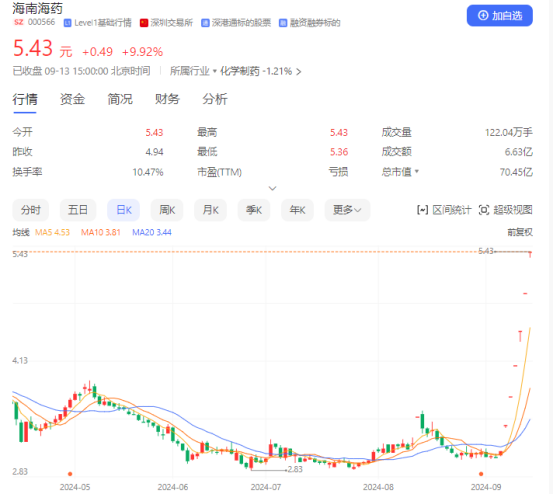Click the Level1基础行情 badge

coord(98,23)
